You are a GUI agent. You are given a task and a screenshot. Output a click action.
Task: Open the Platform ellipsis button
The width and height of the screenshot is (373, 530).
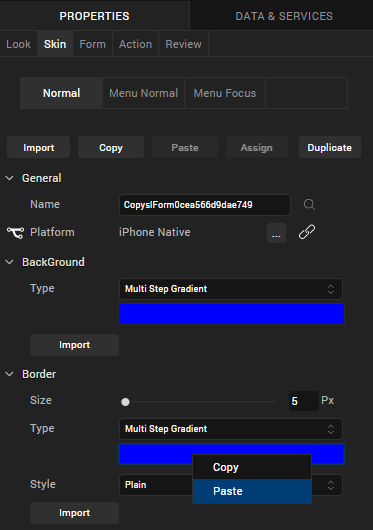(x=276, y=233)
